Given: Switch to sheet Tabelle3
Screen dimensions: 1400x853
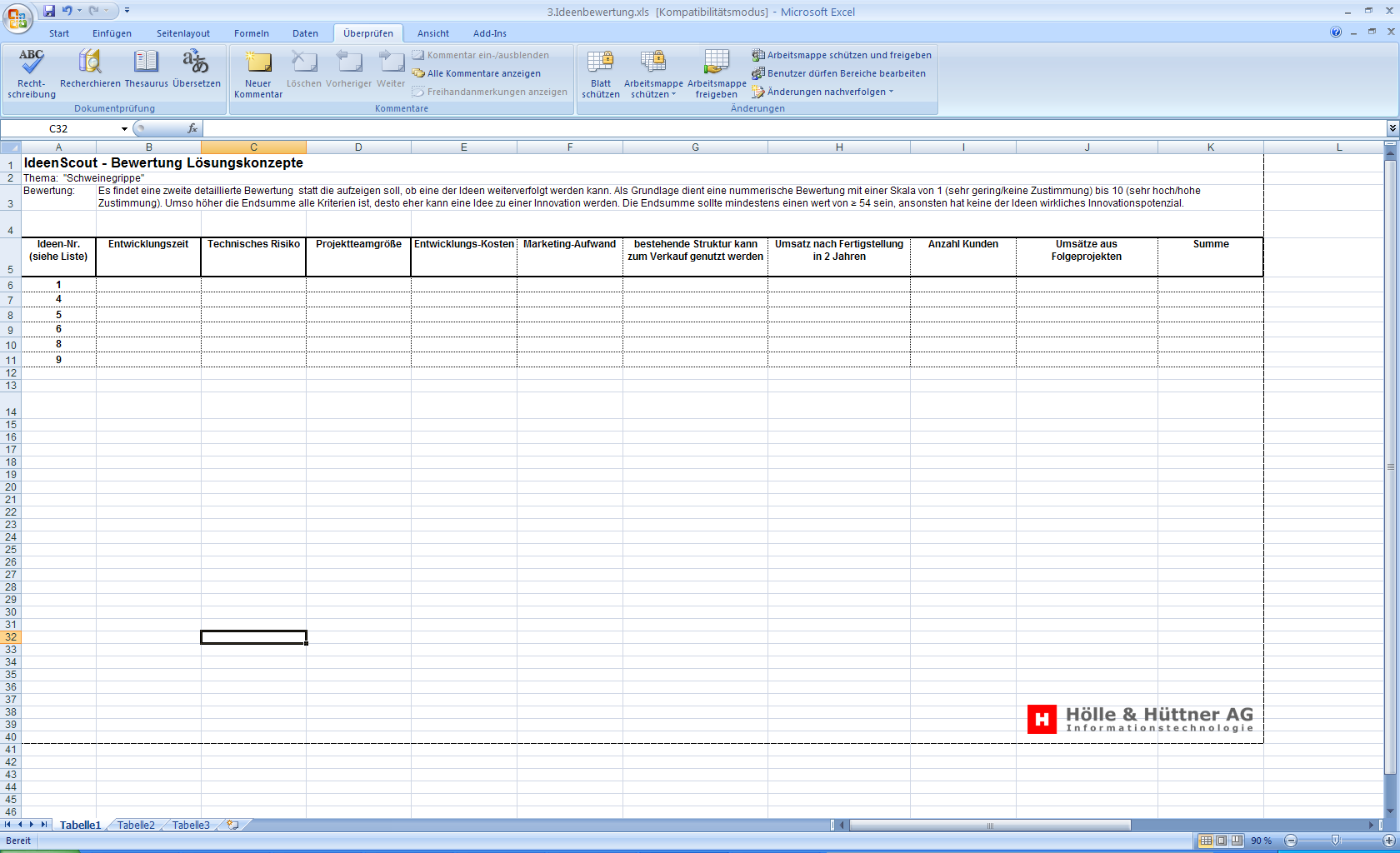Looking at the screenshot, I should pos(191,826).
